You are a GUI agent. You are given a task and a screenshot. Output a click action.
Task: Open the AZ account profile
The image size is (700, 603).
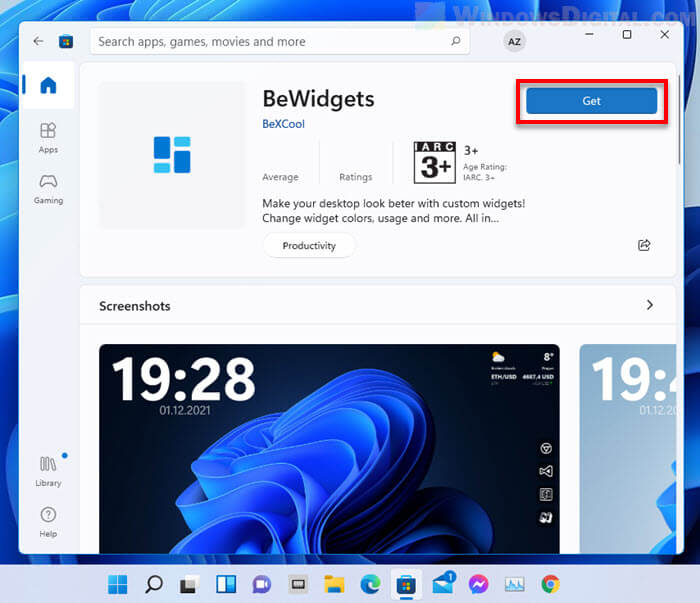click(514, 42)
